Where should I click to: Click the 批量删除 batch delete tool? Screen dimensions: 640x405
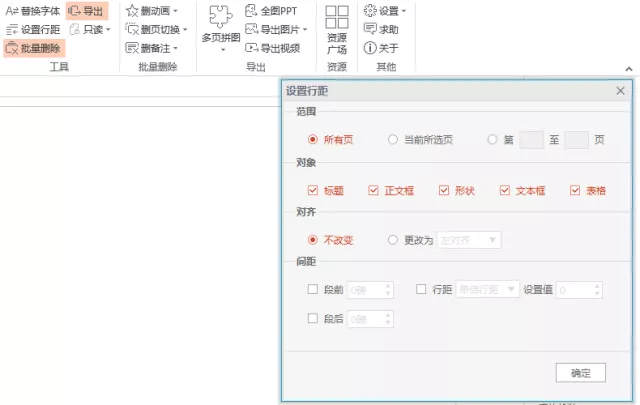pos(34,48)
